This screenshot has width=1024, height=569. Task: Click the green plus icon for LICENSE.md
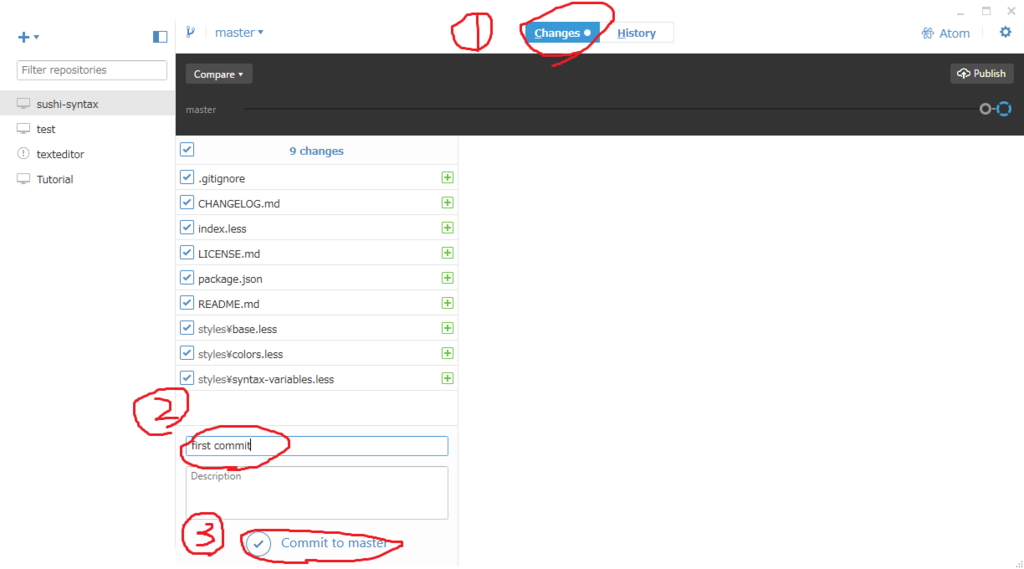point(447,253)
